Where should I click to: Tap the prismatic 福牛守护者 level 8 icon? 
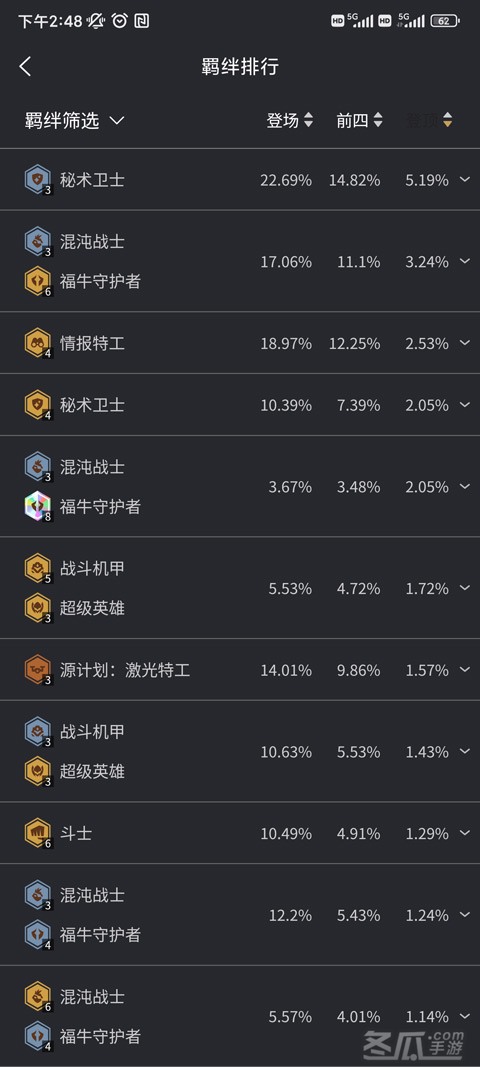pyautogui.click(x=37, y=506)
